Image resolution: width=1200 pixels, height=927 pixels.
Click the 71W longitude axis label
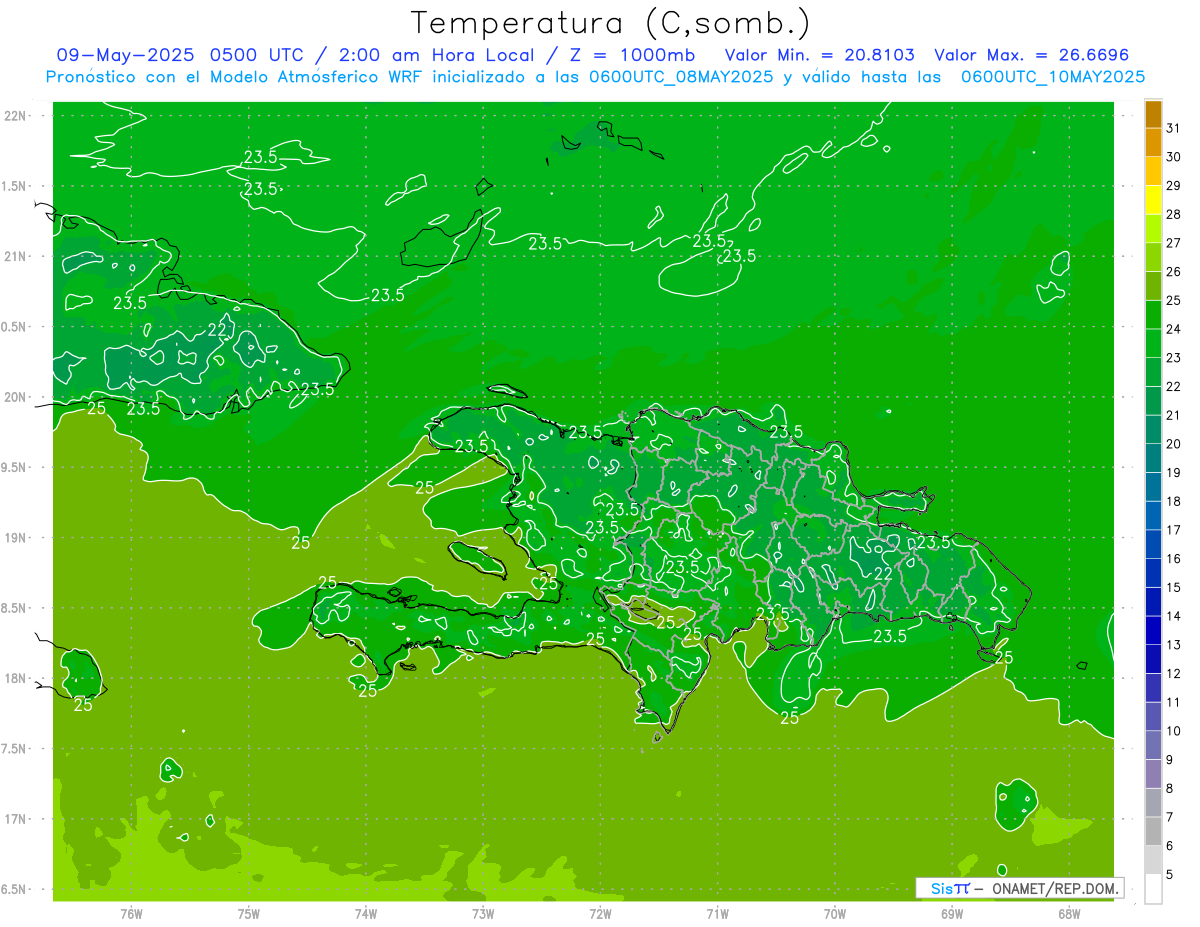click(717, 913)
